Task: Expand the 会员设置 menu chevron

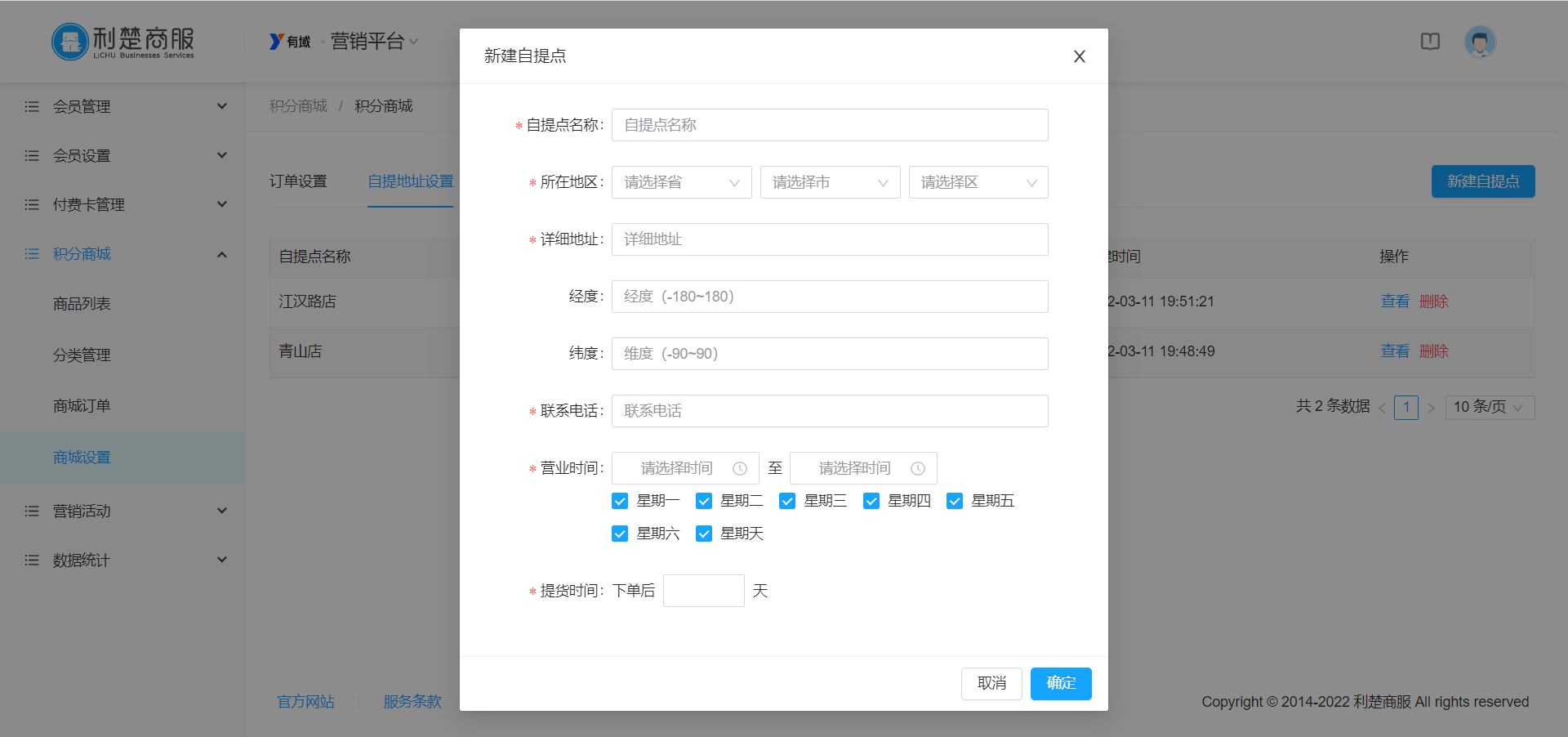Action: tap(222, 155)
